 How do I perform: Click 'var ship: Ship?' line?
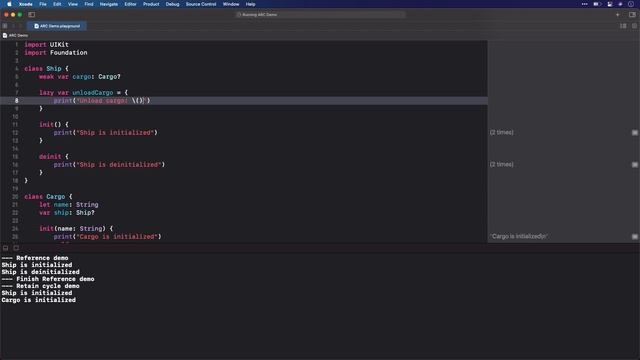tap(67, 213)
